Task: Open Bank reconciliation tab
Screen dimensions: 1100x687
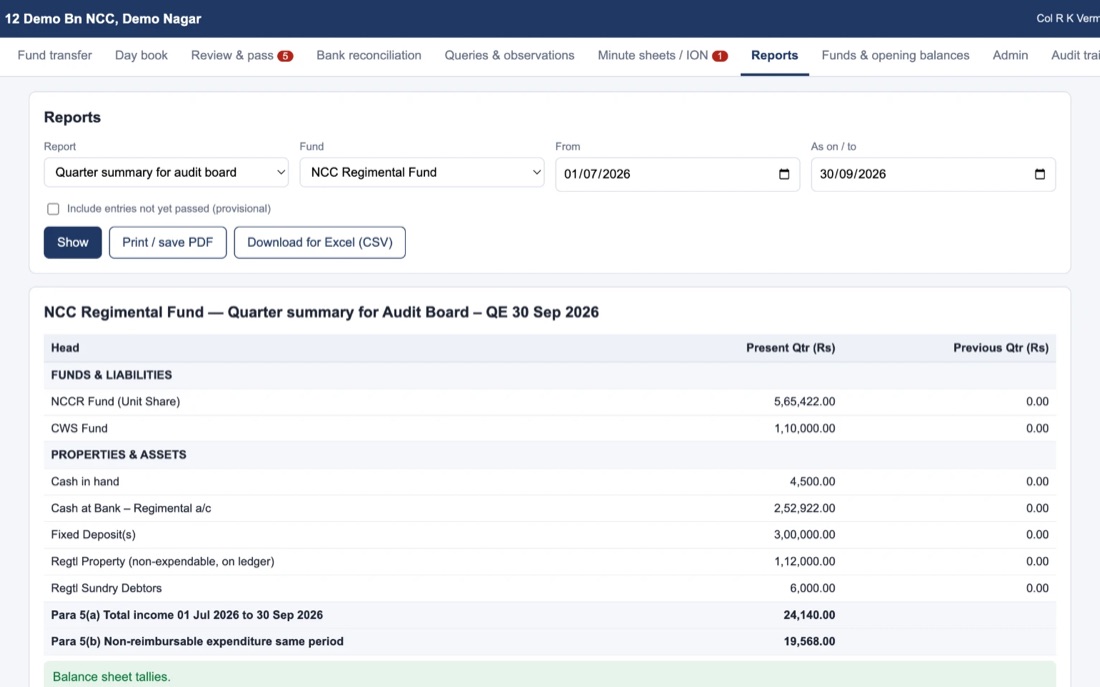Action: click(369, 55)
